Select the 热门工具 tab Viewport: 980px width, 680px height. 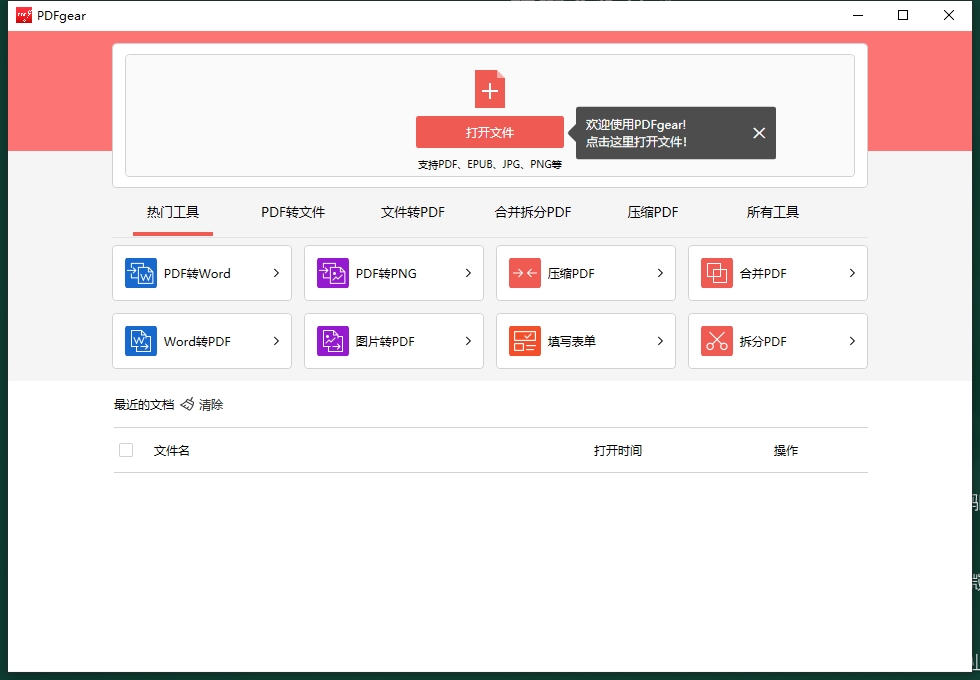(x=172, y=212)
